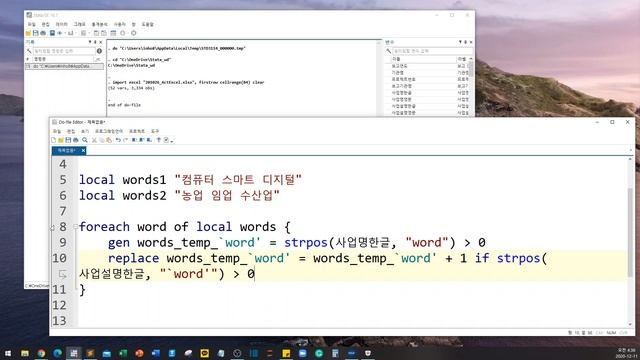Select variable 사업명한글 in variables panel
Image resolution: width=640 pixels, height=360 pixels.
[403, 93]
